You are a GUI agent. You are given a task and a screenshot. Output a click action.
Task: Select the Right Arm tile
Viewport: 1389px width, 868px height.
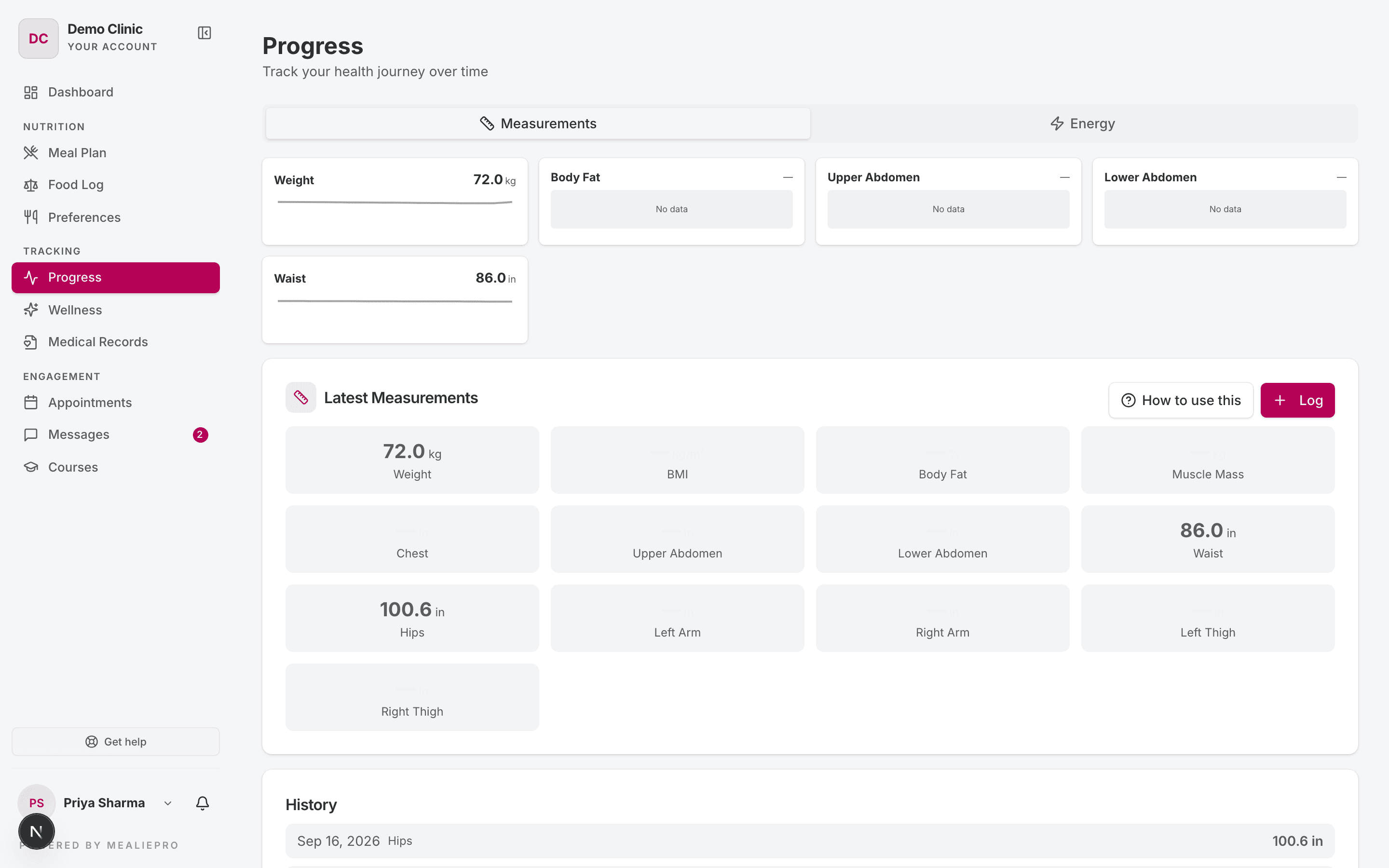(942, 618)
